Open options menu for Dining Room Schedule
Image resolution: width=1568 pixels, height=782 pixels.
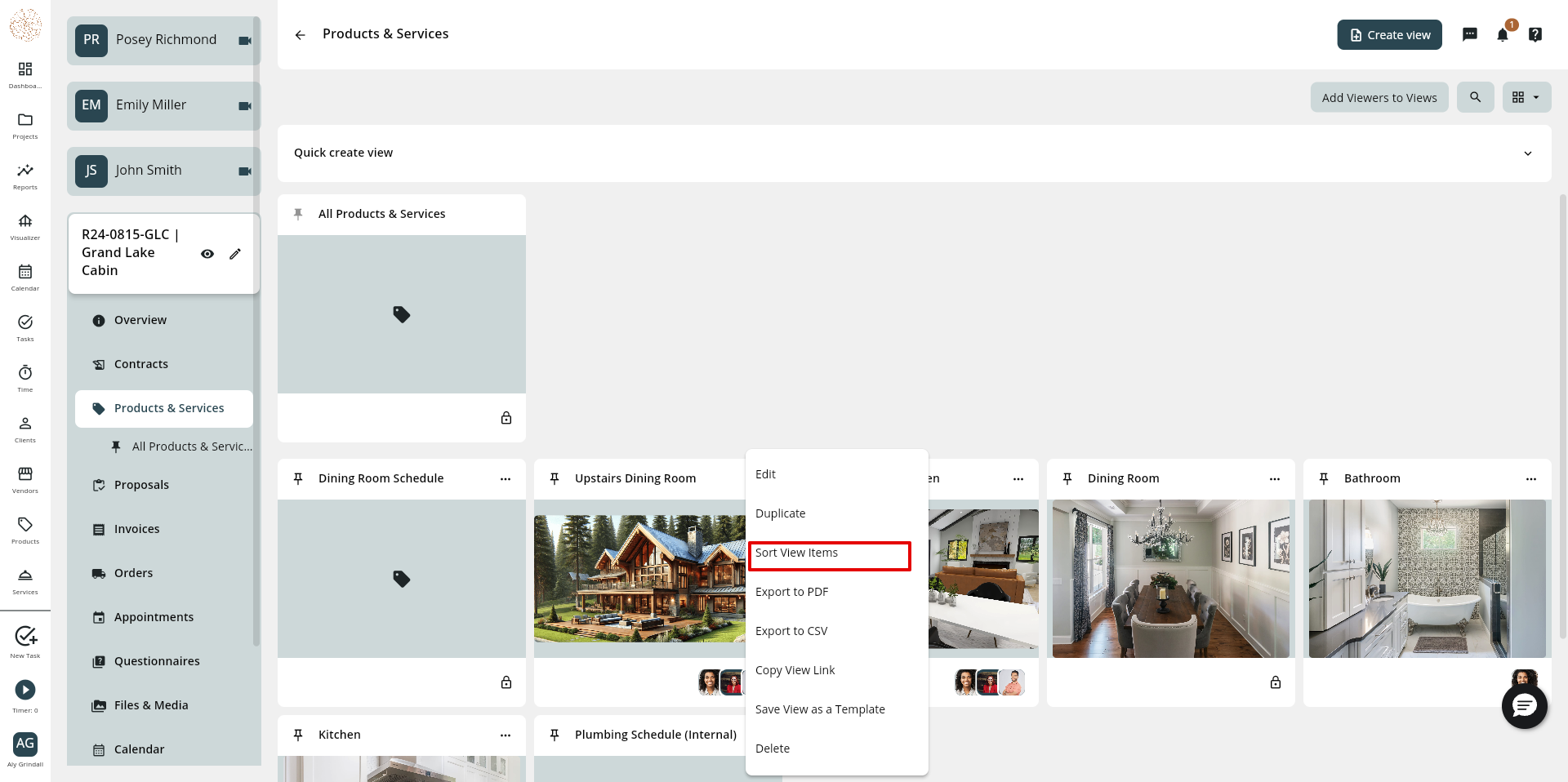(506, 479)
